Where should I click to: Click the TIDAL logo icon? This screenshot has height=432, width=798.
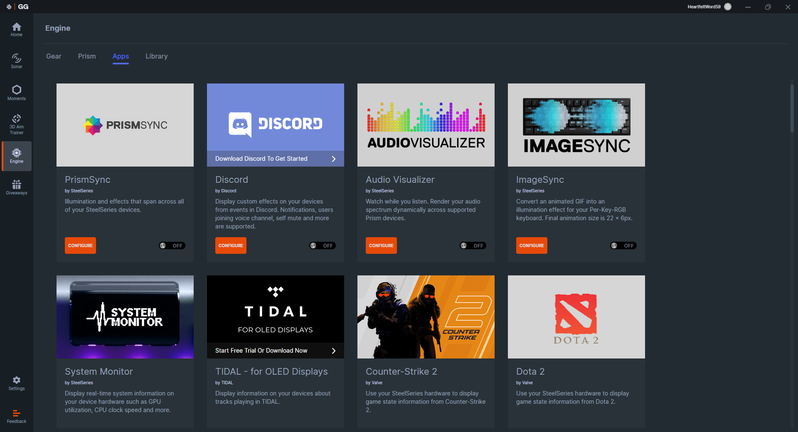(275, 291)
